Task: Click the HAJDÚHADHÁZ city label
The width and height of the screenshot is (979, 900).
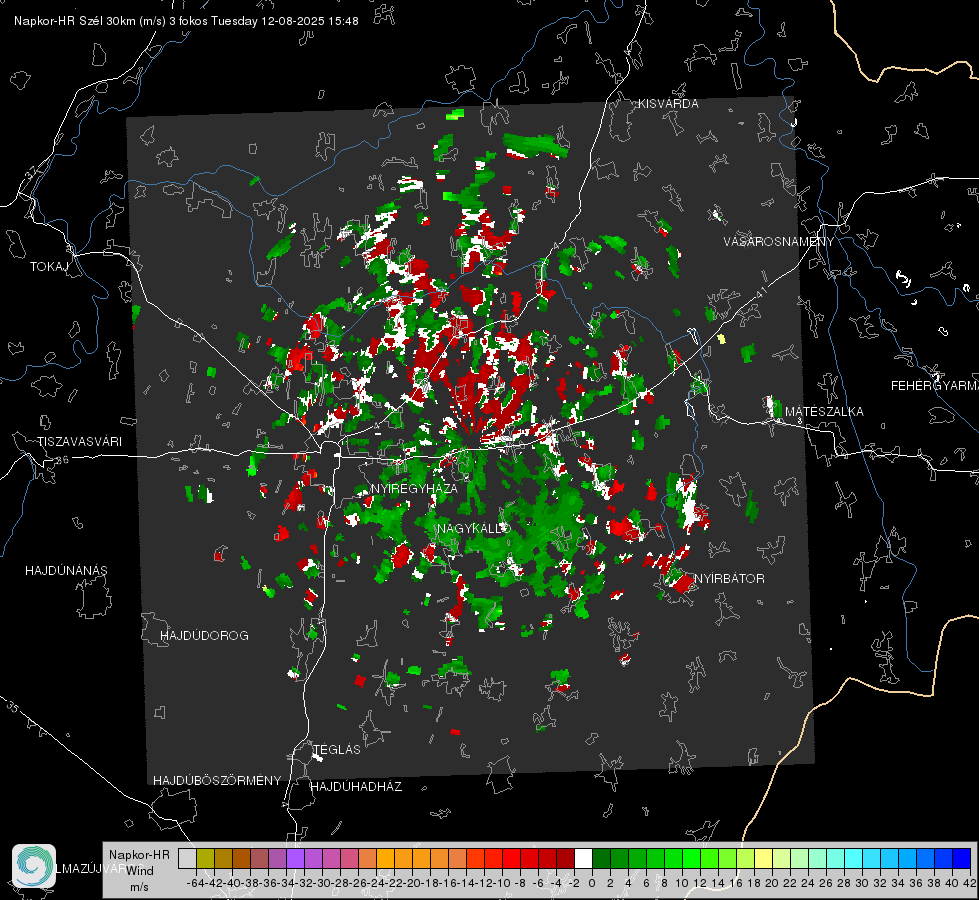Action: pos(357,787)
